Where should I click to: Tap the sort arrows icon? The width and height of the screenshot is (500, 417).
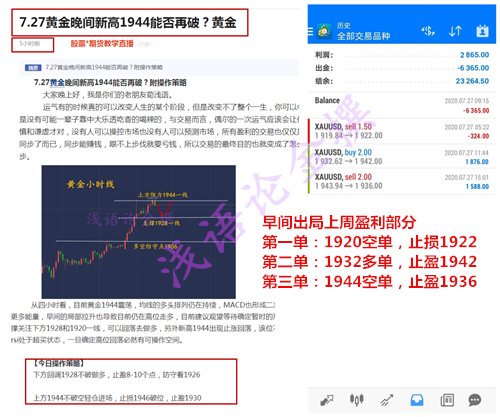455,31
